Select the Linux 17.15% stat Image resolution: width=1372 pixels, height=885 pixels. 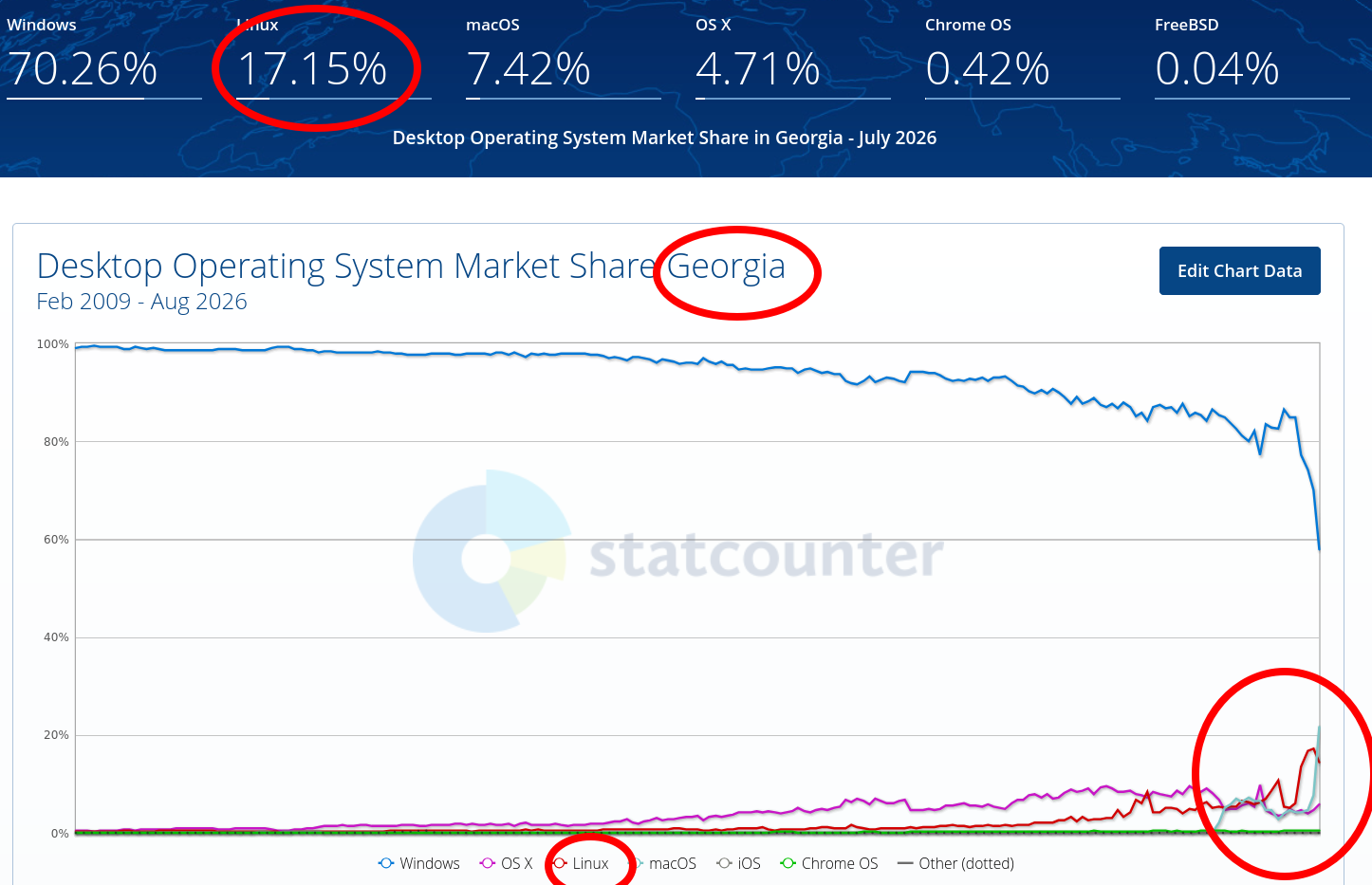[x=333, y=57]
